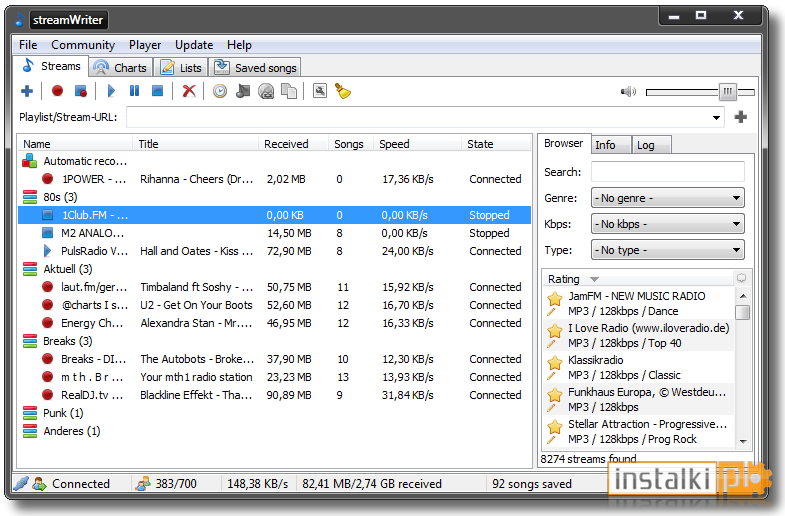
Task: Click the star icon of I Love Radio
Action: pyautogui.click(x=555, y=331)
